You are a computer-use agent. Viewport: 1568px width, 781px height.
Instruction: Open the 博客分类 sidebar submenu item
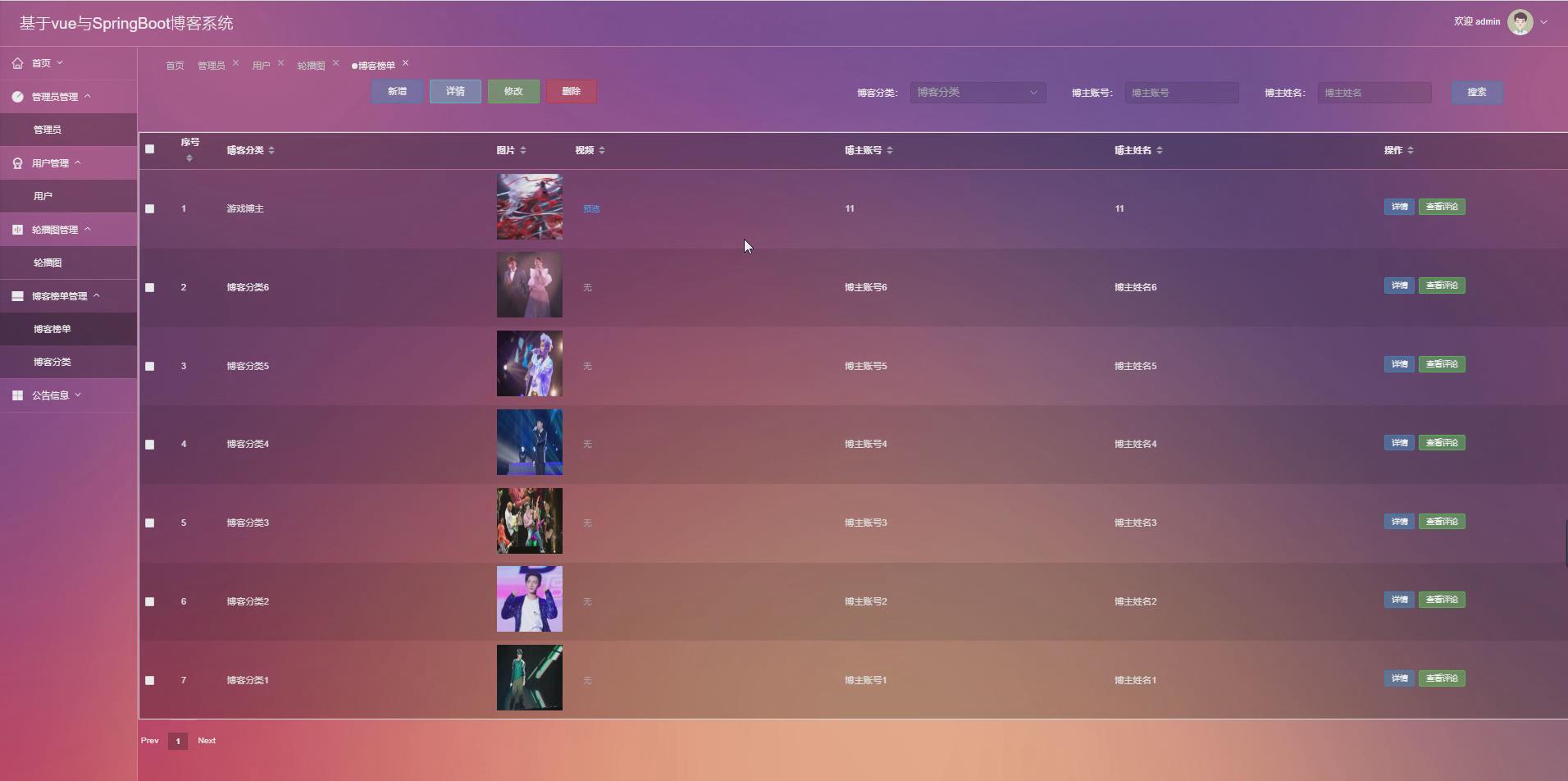click(x=68, y=362)
